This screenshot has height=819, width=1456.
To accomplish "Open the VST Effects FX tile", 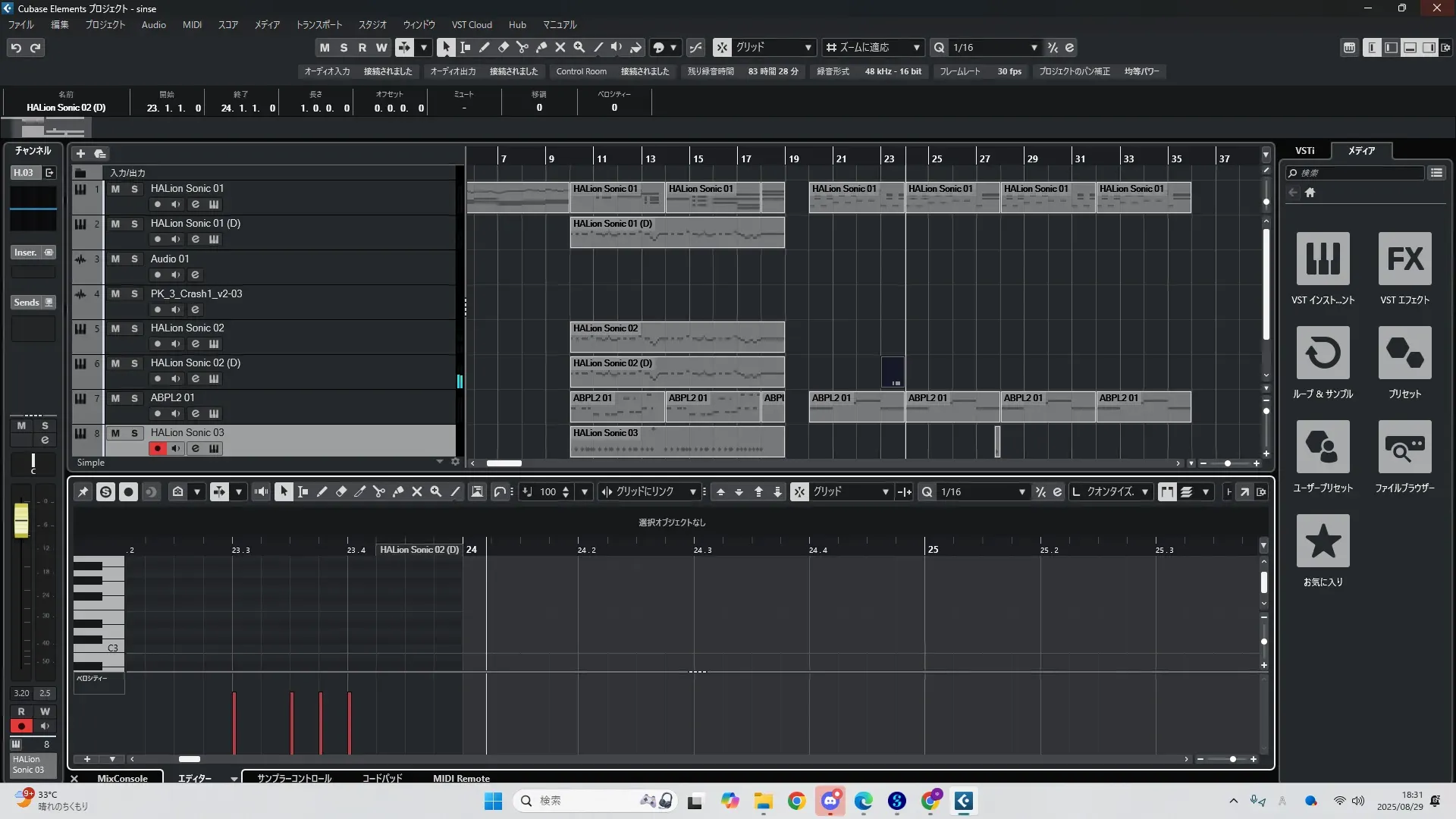I will [1404, 259].
